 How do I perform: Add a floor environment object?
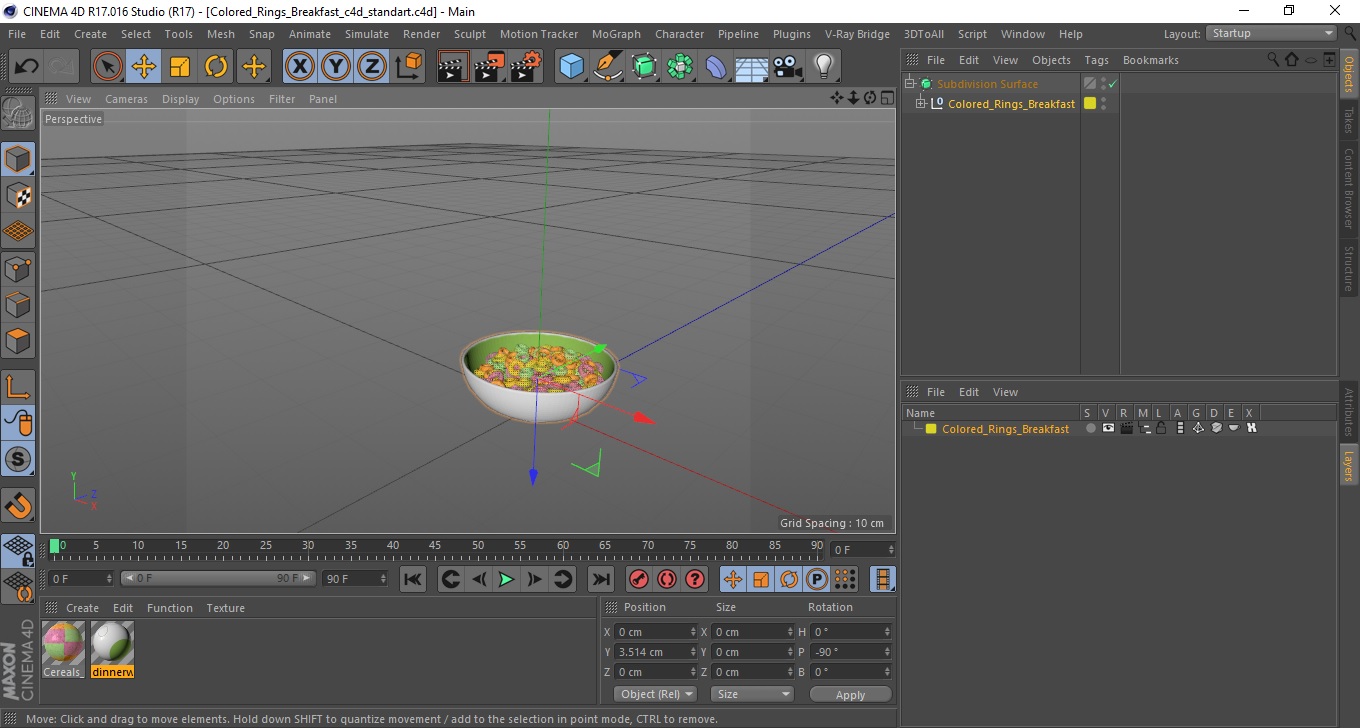click(752, 67)
